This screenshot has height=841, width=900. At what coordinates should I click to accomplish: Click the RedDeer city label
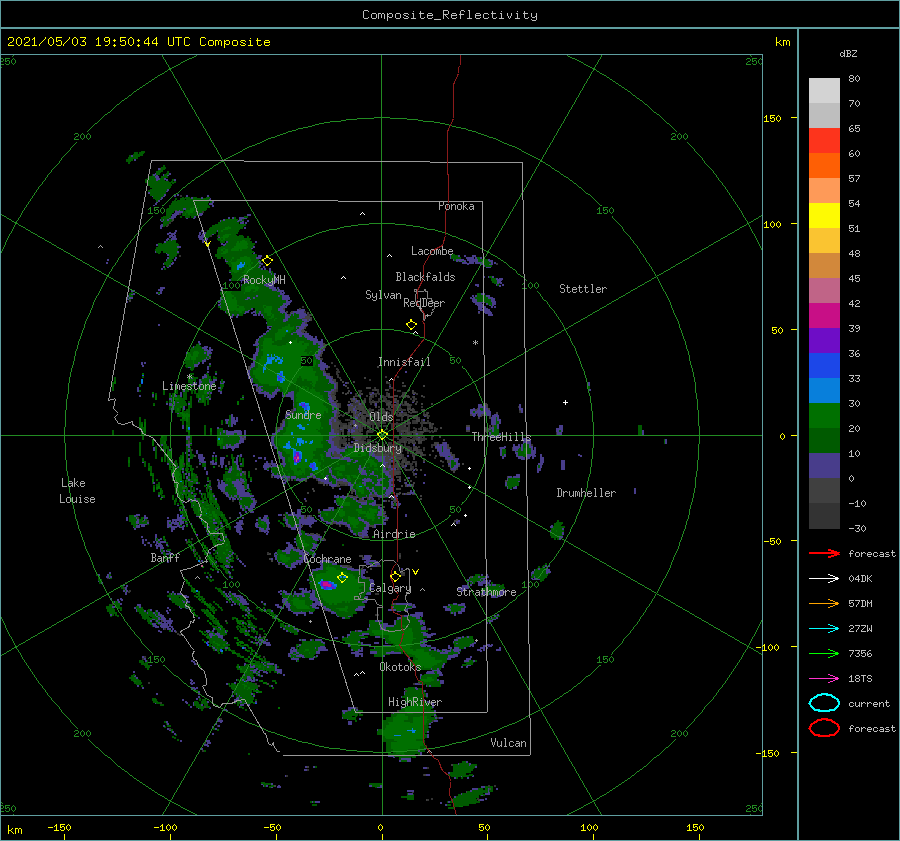click(x=424, y=303)
